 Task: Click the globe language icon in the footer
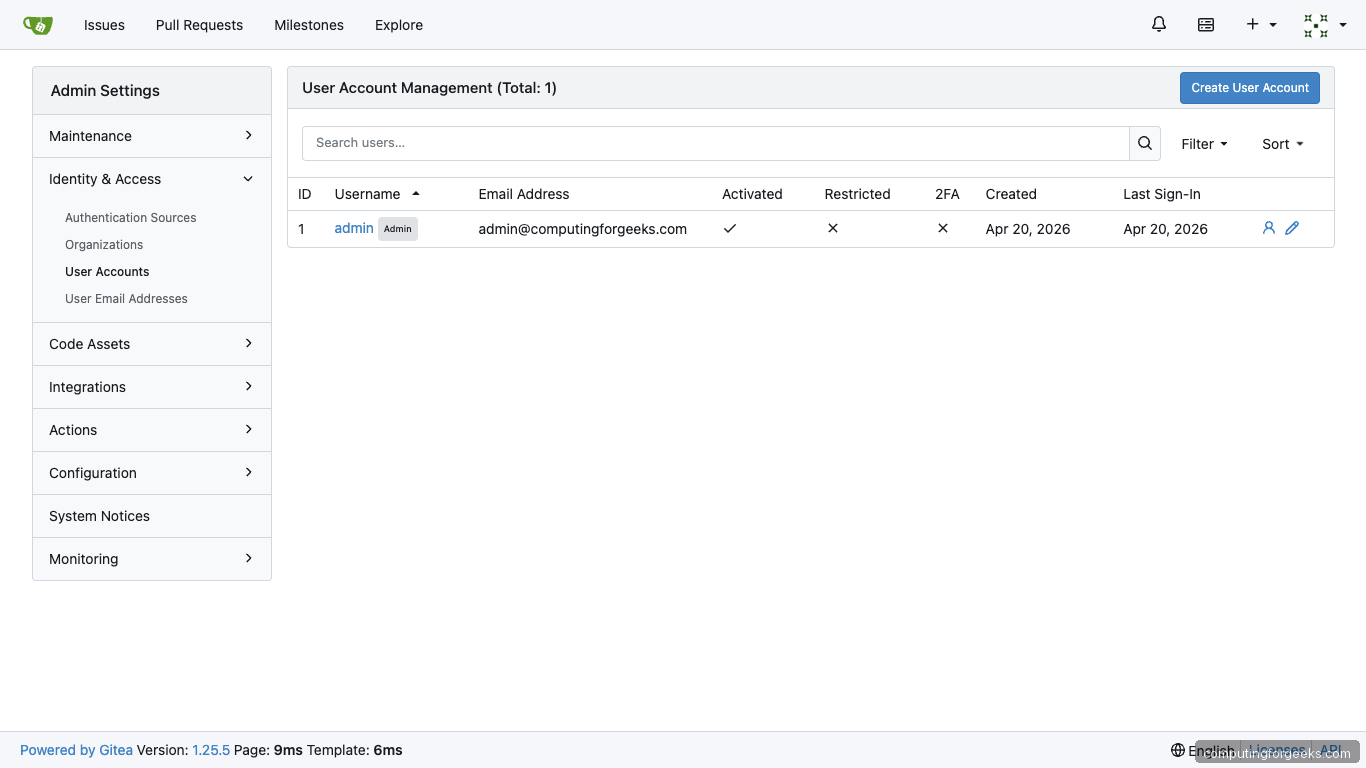[x=1180, y=750]
